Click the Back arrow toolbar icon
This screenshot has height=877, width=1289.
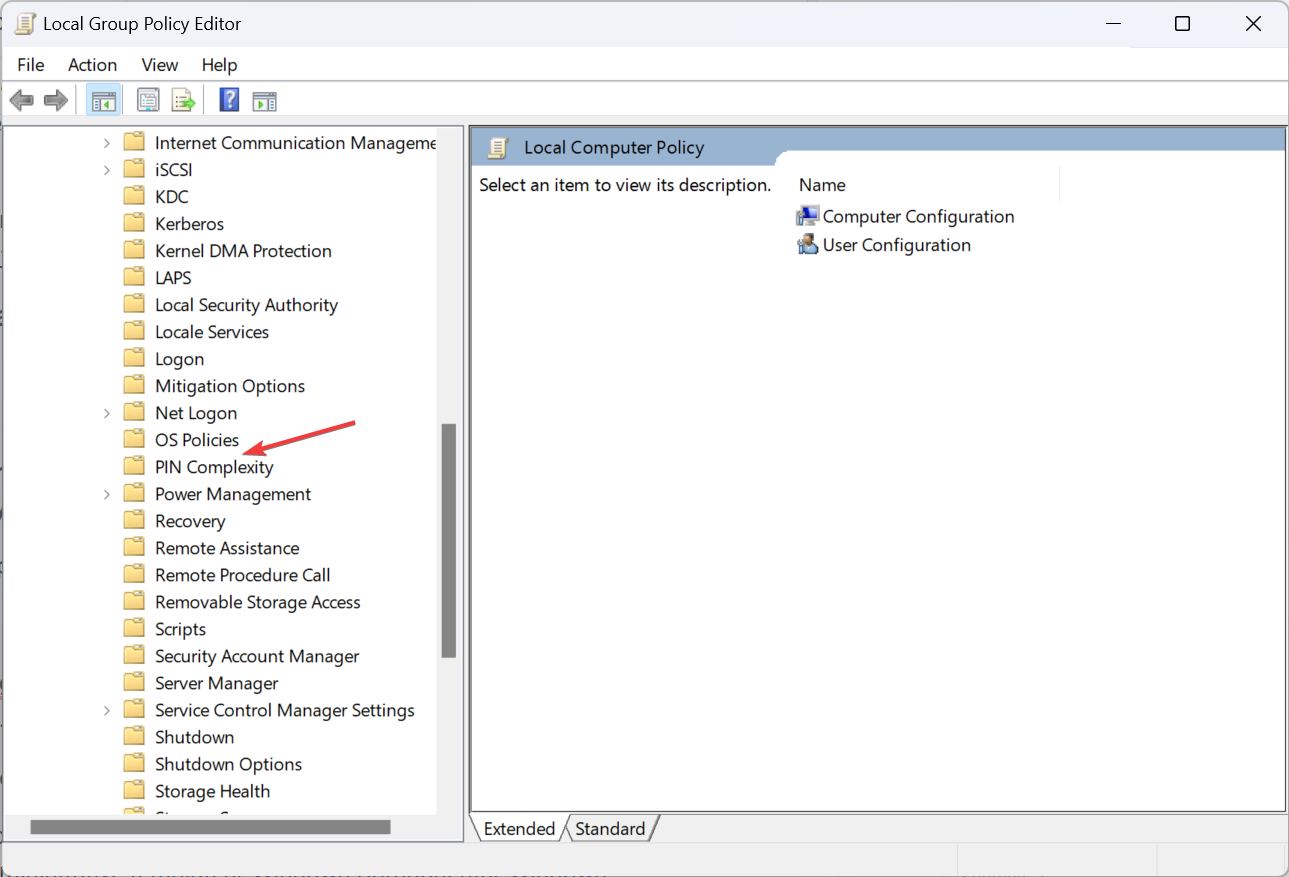tap(22, 100)
